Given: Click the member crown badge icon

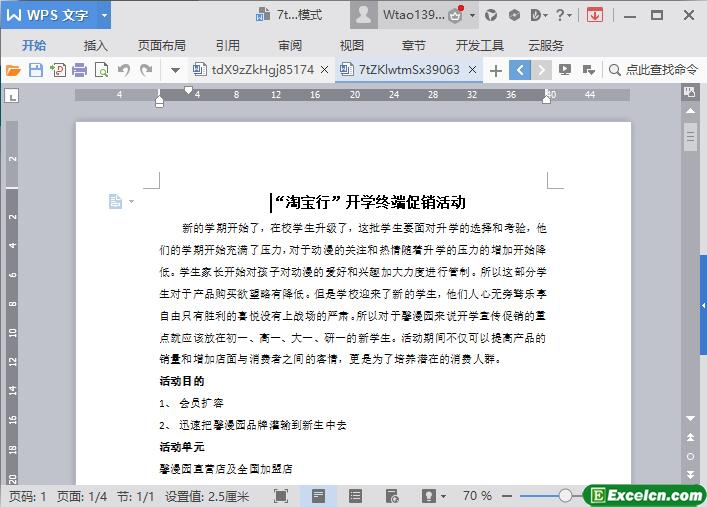Looking at the screenshot, I should click(456, 15).
